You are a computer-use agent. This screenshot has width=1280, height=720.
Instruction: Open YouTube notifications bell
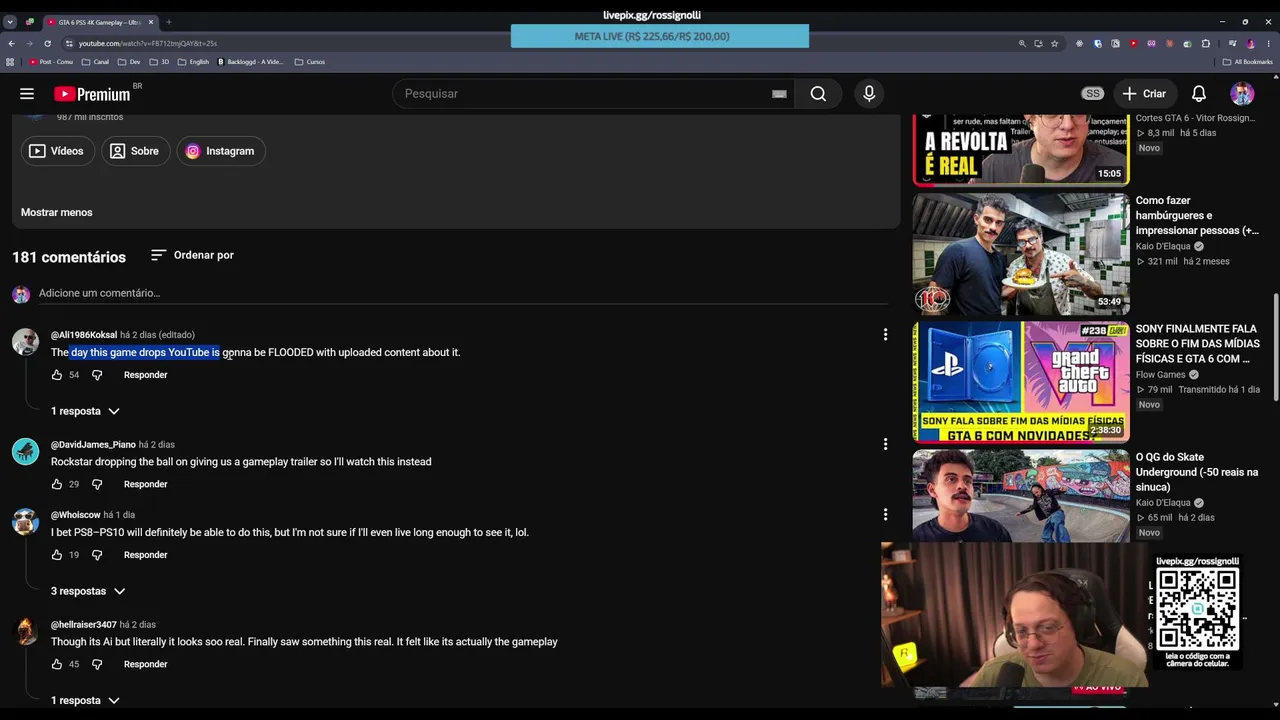pos(1199,94)
